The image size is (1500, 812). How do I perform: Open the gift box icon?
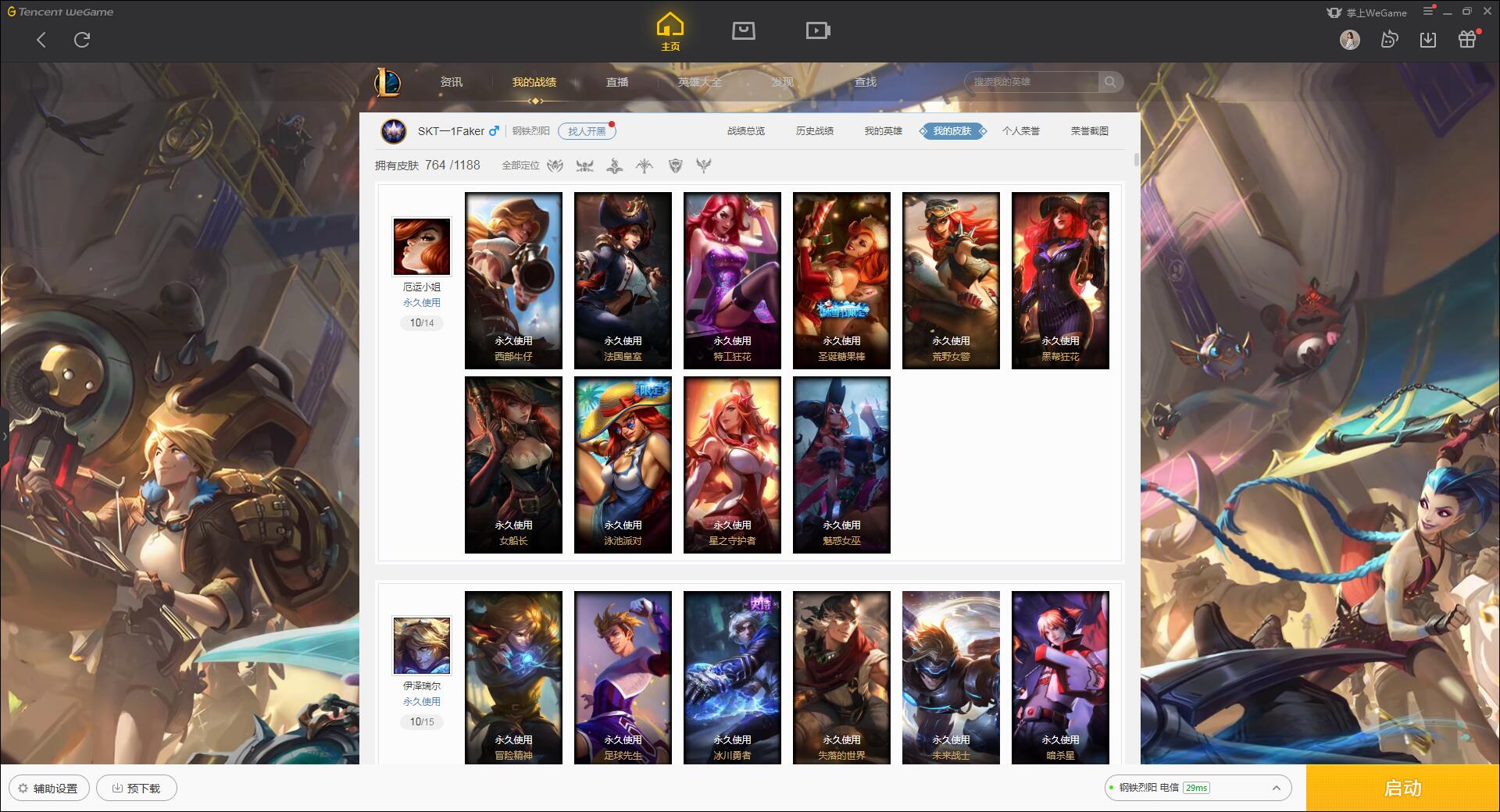click(1467, 39)
